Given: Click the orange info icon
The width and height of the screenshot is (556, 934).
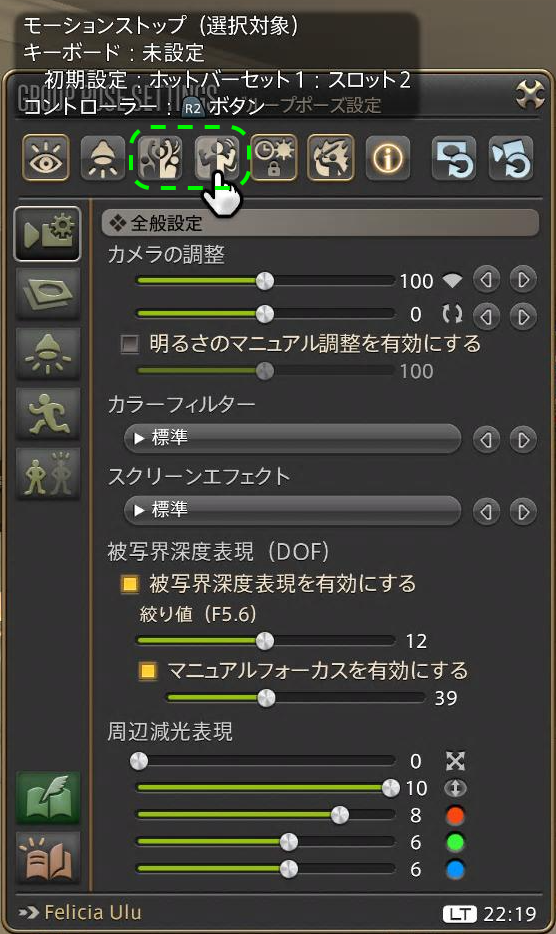Looking at the screenshot, I should click(388, 158).
